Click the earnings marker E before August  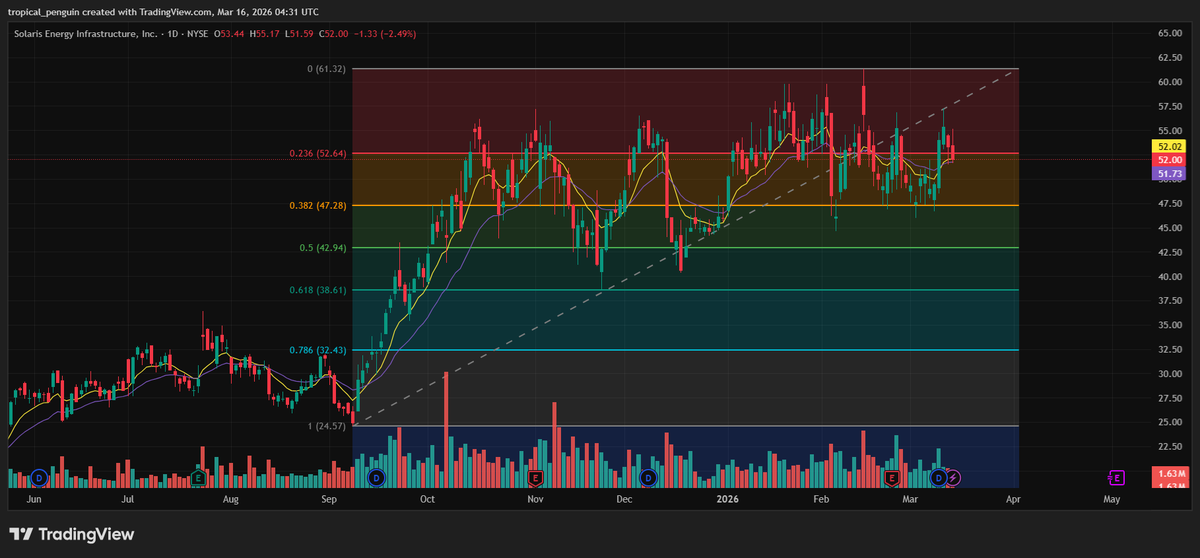coord(200,478)
